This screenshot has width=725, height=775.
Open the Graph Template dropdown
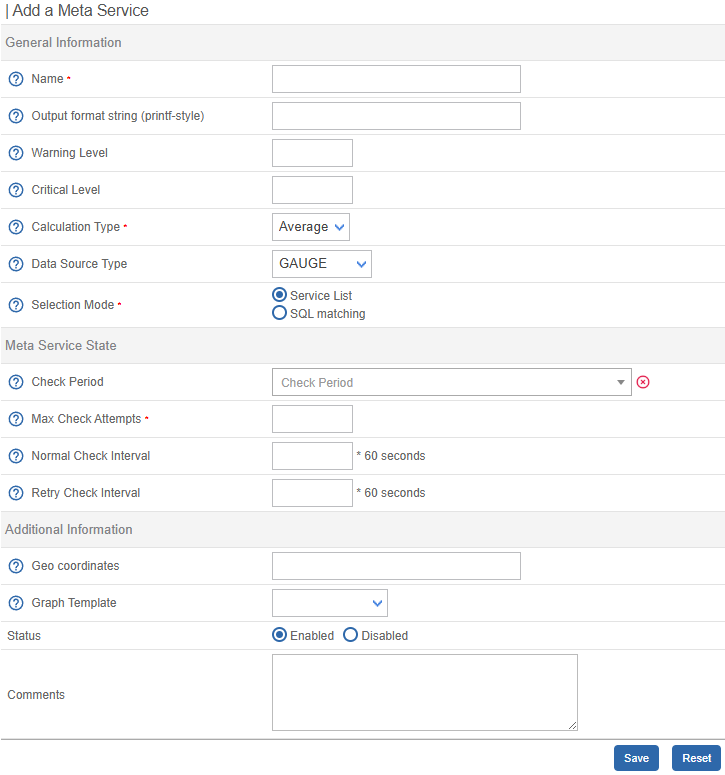329,603
